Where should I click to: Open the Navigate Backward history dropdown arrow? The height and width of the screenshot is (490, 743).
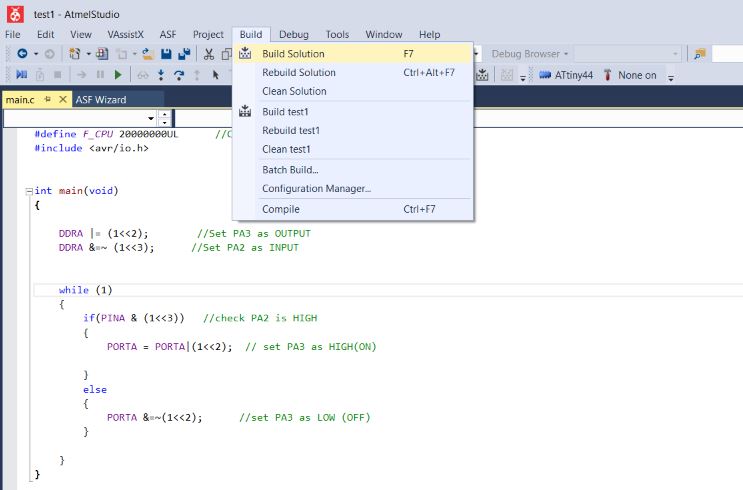[x=36, y=54]
